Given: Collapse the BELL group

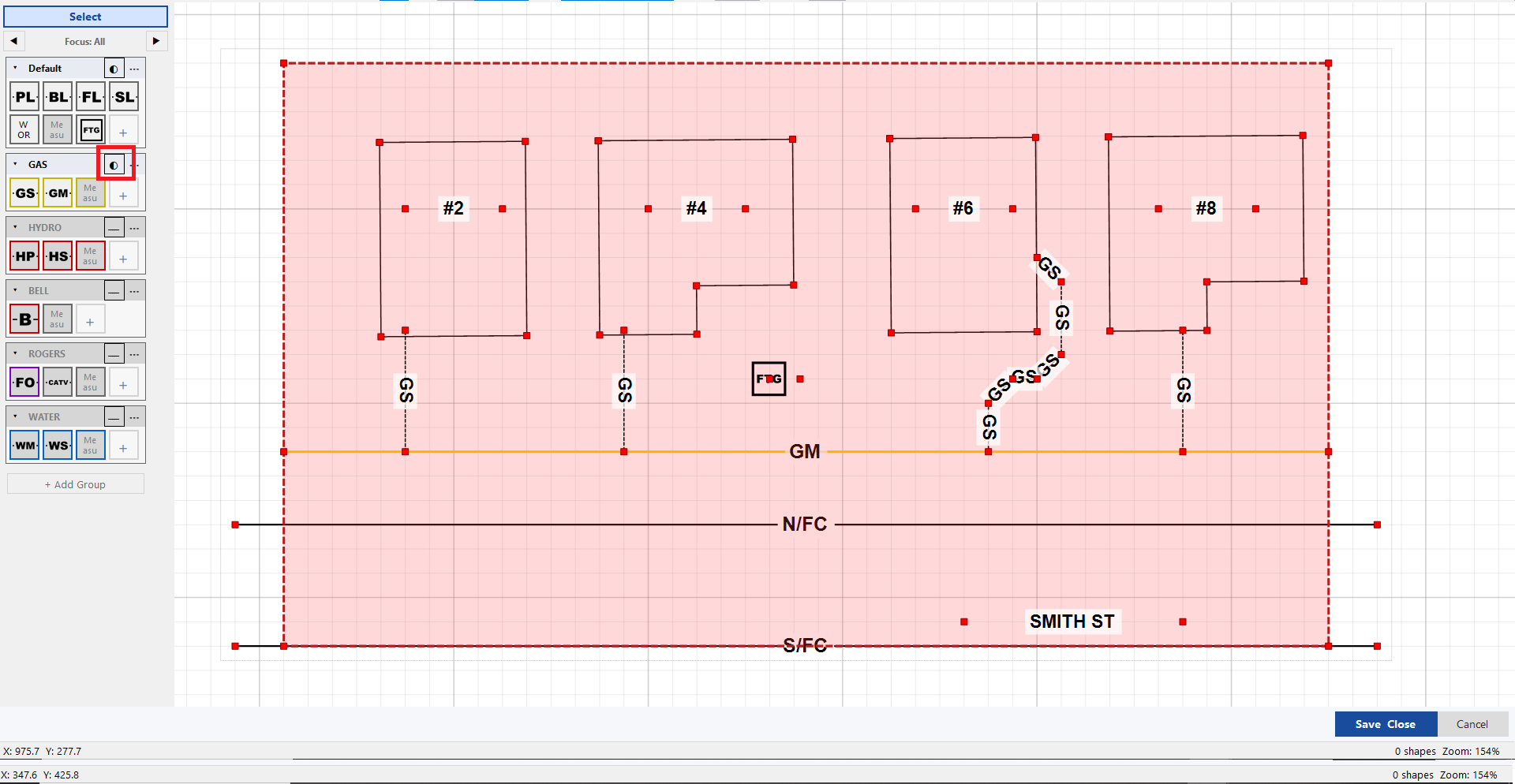Looking at the screenshot, I should click(15, 290).
